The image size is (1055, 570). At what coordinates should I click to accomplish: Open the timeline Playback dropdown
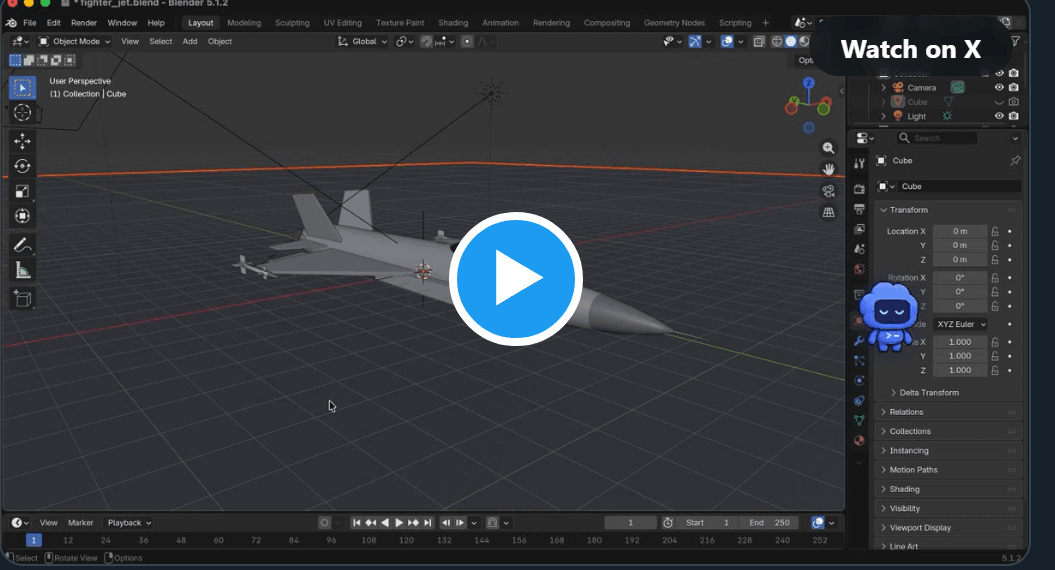tap(129, 523)
